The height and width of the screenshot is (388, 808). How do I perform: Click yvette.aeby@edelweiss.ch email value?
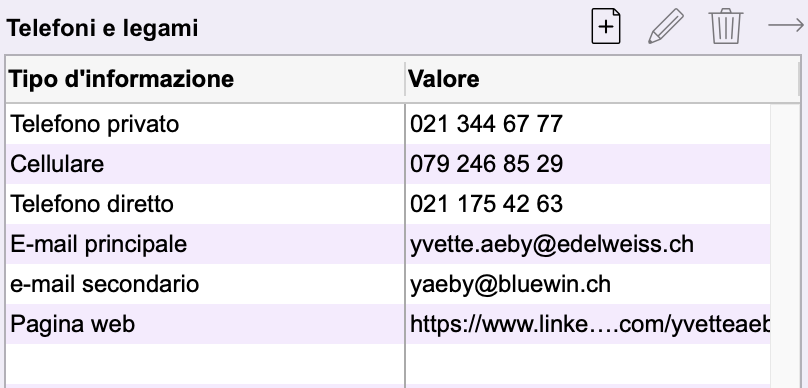pyautogui.click(x=552, y=244)
